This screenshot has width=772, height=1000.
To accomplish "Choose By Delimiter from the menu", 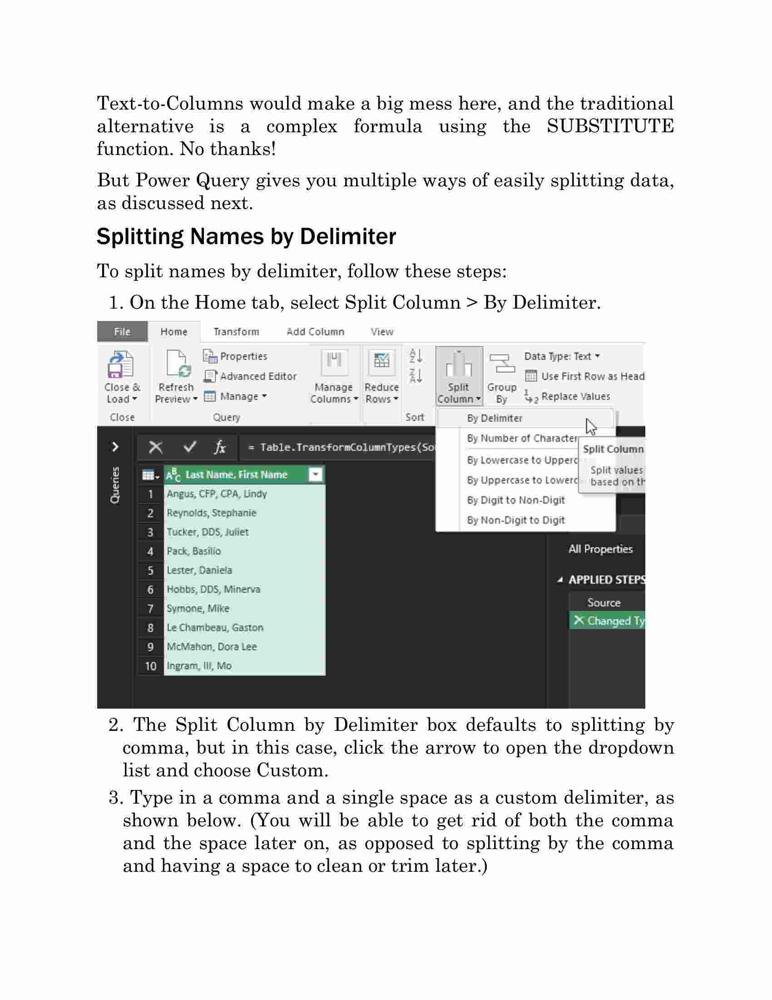I will coord(526,418).
